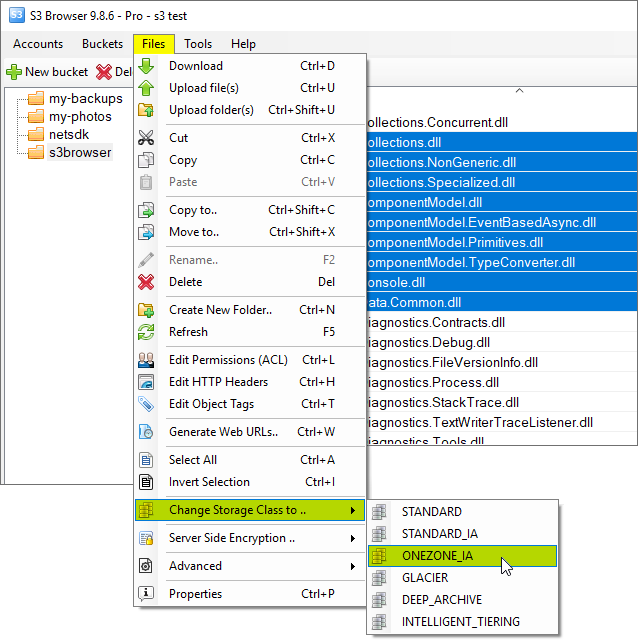Screen dimensions: 638x640
Task: Click the New bucket button label
Action: pos(56,72)
